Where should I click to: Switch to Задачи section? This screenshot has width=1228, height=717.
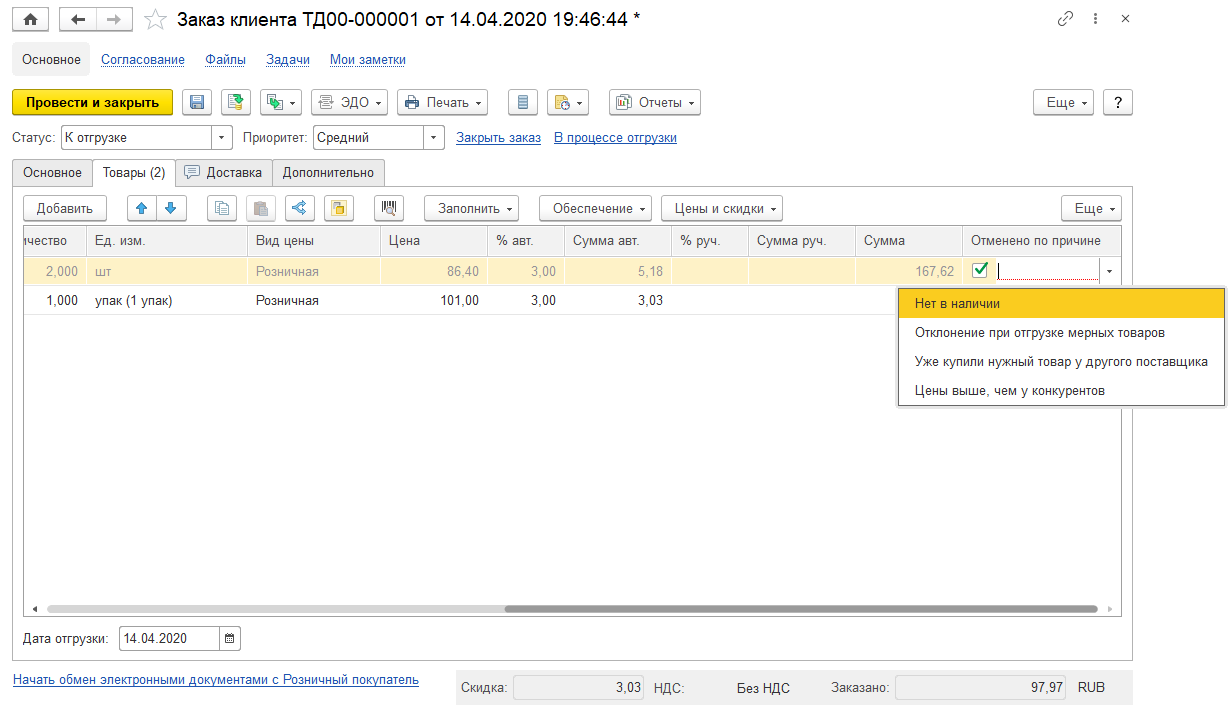click(x=288, y=59)
